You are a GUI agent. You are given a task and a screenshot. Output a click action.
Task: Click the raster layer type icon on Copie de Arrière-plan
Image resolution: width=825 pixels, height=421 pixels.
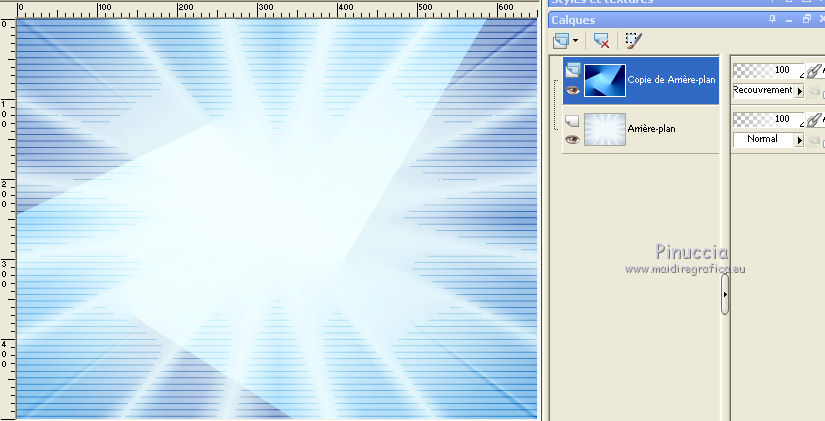(x=572, y=69)
